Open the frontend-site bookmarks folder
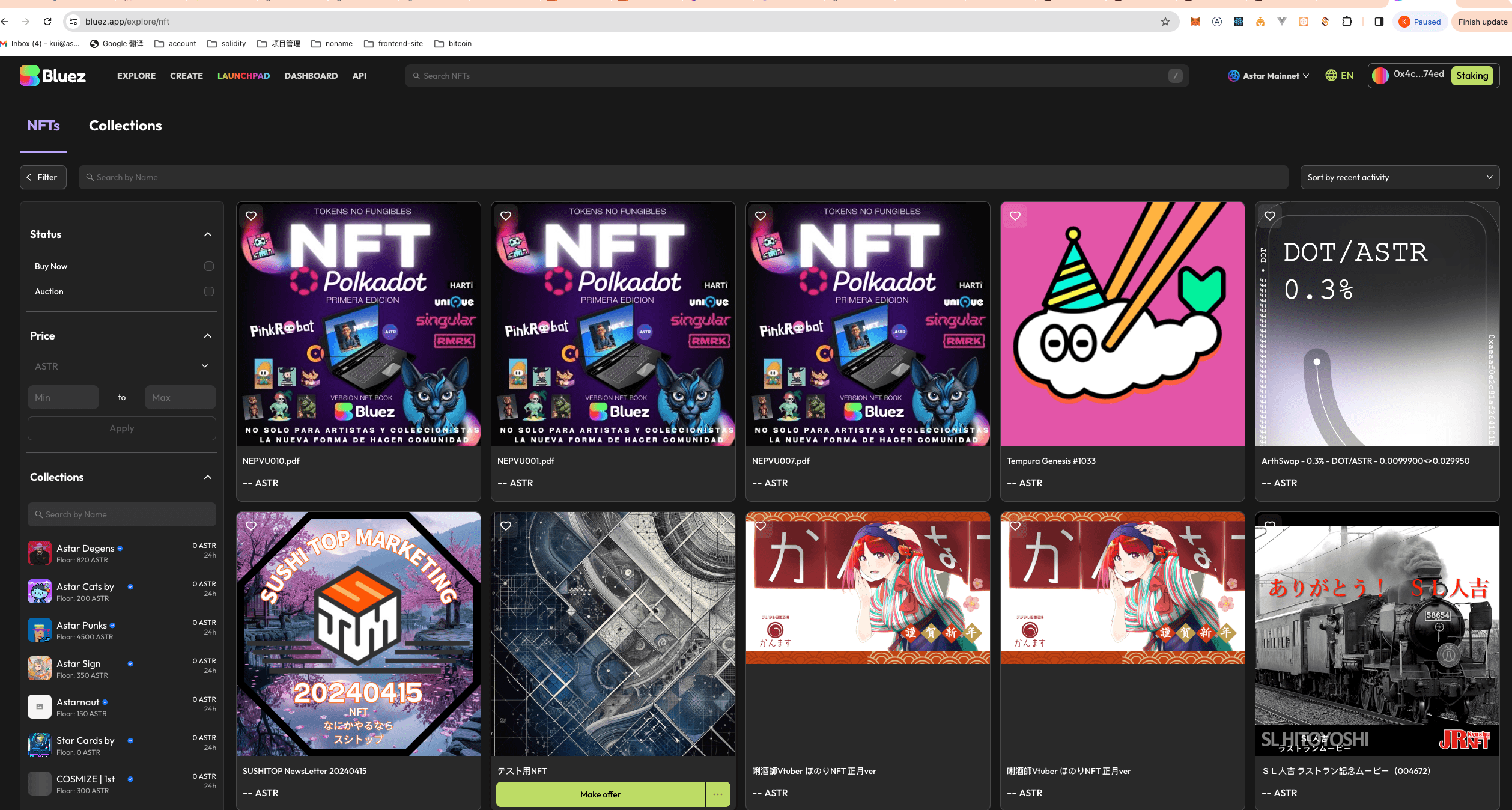Viewport: 1512px width, 810px height. (x=393, y=44)
